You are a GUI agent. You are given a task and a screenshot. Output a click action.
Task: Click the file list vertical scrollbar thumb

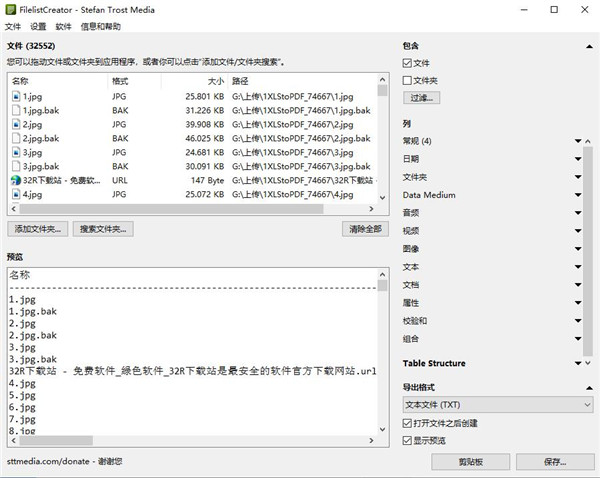(382, 90)
